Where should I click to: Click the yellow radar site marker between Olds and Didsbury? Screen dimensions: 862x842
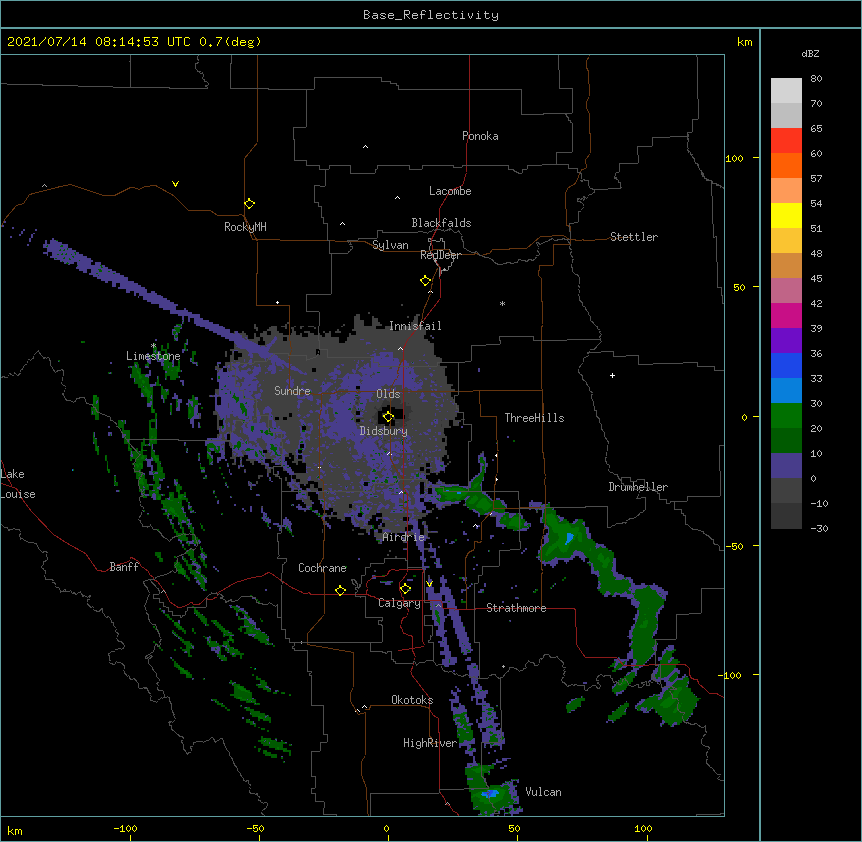click(388, 417)
